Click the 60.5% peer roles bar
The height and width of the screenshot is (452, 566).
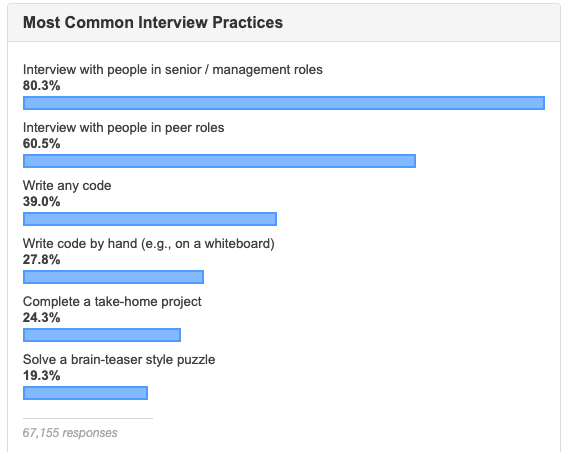(219, 161)
